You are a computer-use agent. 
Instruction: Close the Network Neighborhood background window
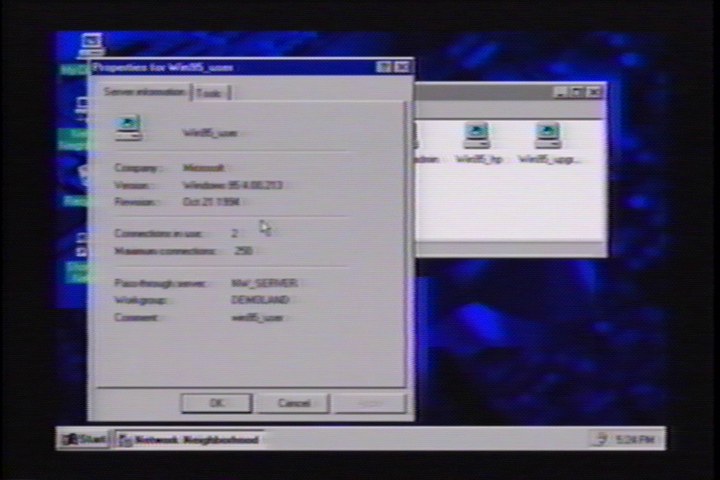595,92
